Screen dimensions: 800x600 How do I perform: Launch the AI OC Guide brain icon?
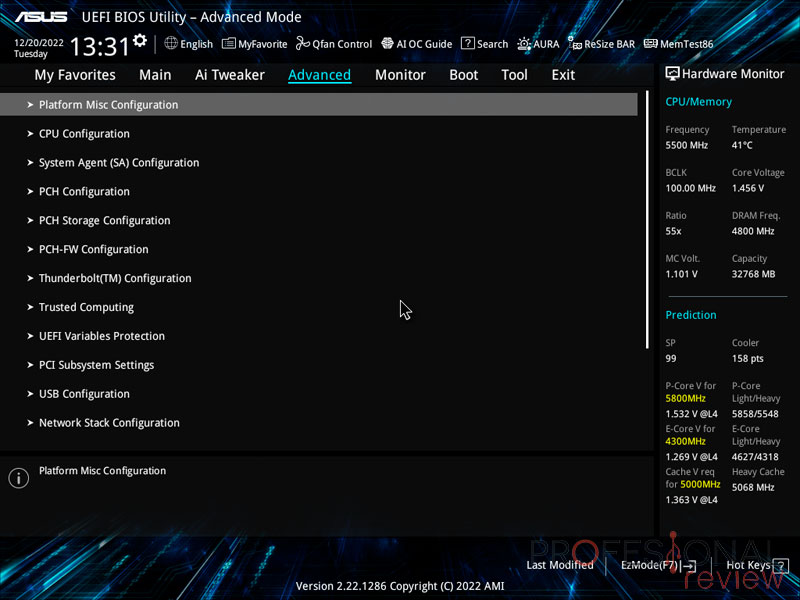387,43
